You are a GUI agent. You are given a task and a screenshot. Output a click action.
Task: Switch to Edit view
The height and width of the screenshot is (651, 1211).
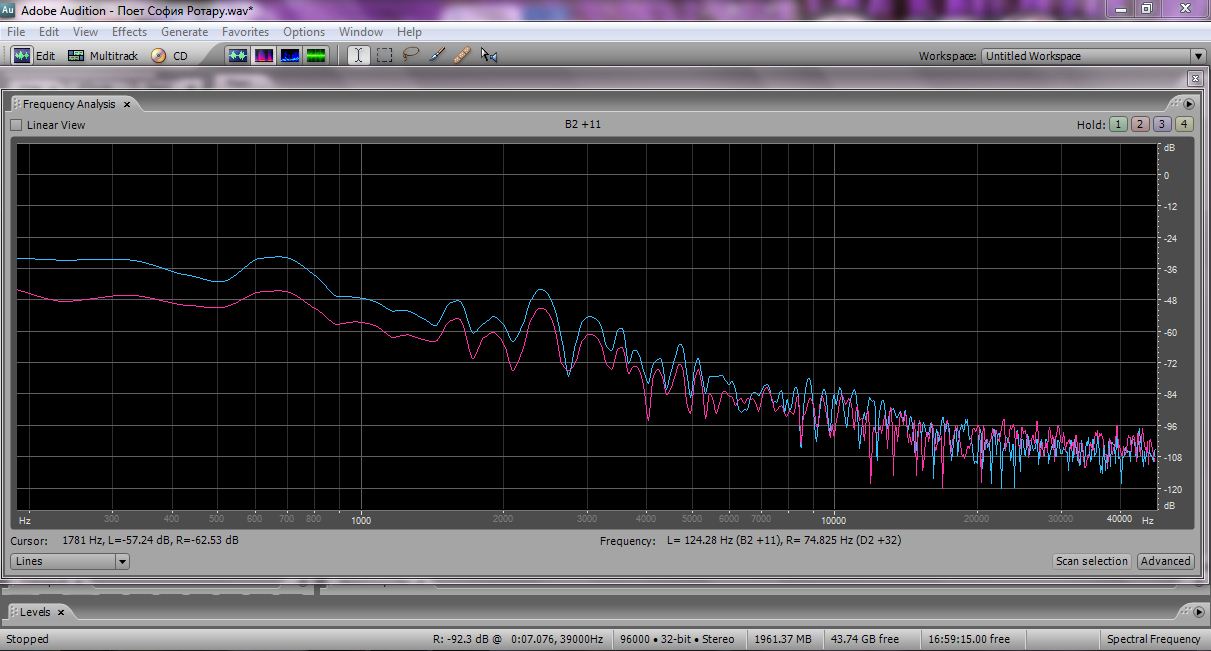coord(34,56)
